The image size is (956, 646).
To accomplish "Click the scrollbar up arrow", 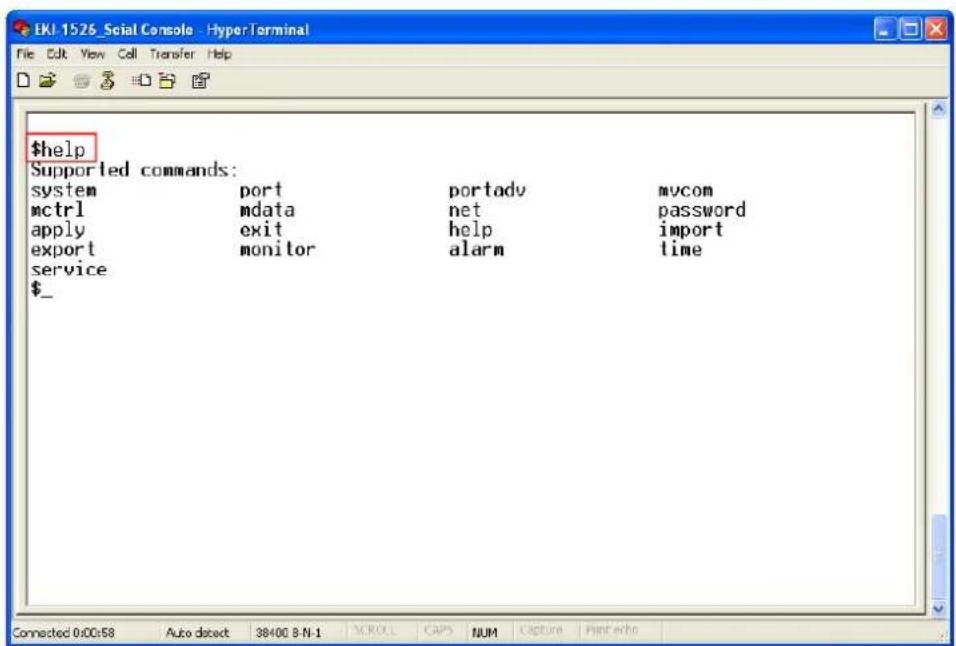I will (x=939, y=110).
